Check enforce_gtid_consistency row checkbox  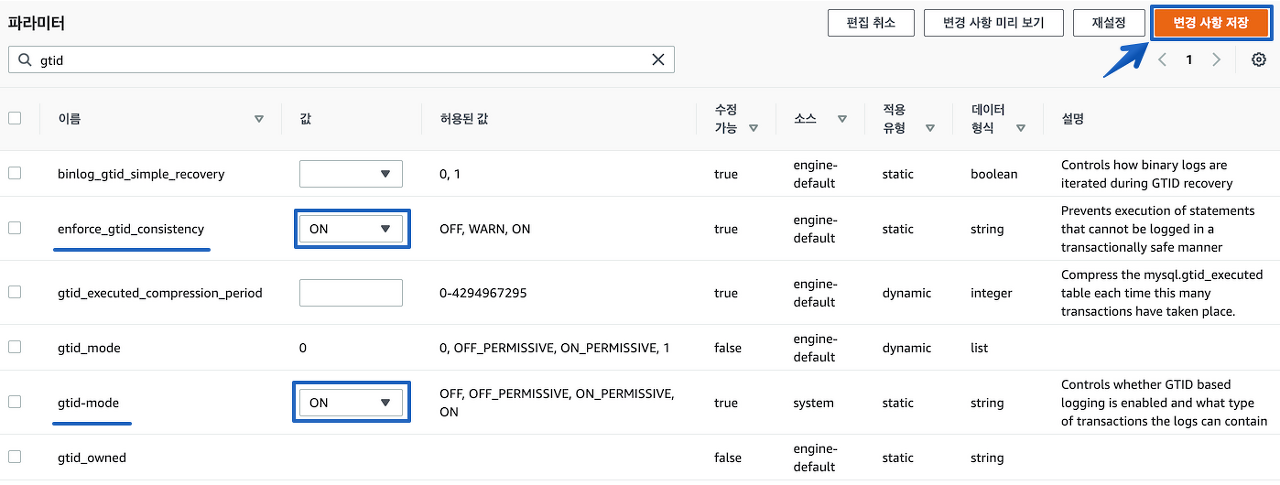point(14,228)
